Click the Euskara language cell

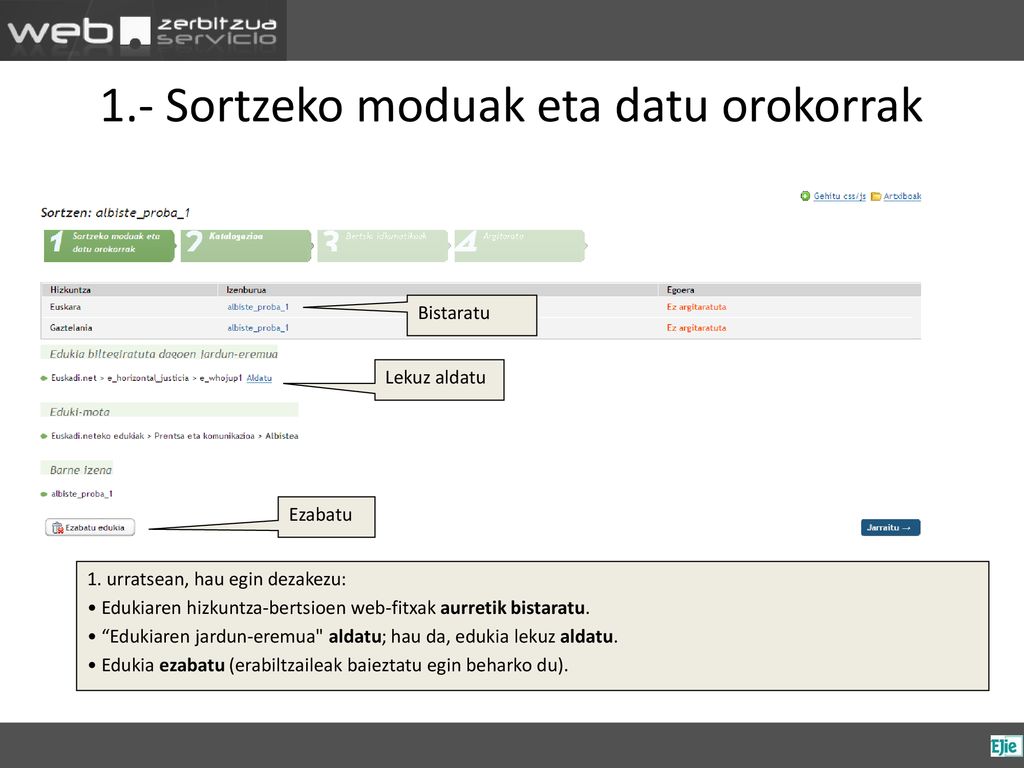tap(65, 307)
